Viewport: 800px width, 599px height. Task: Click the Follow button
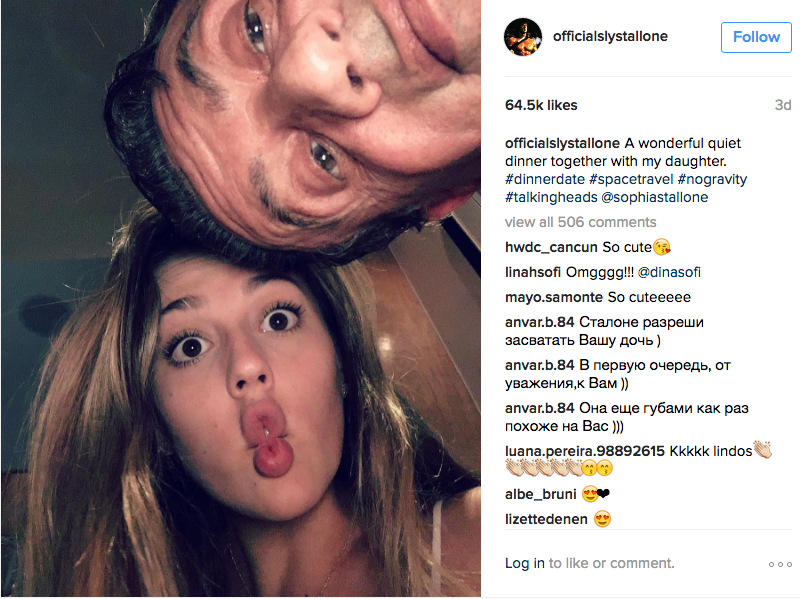coord(756,37)
